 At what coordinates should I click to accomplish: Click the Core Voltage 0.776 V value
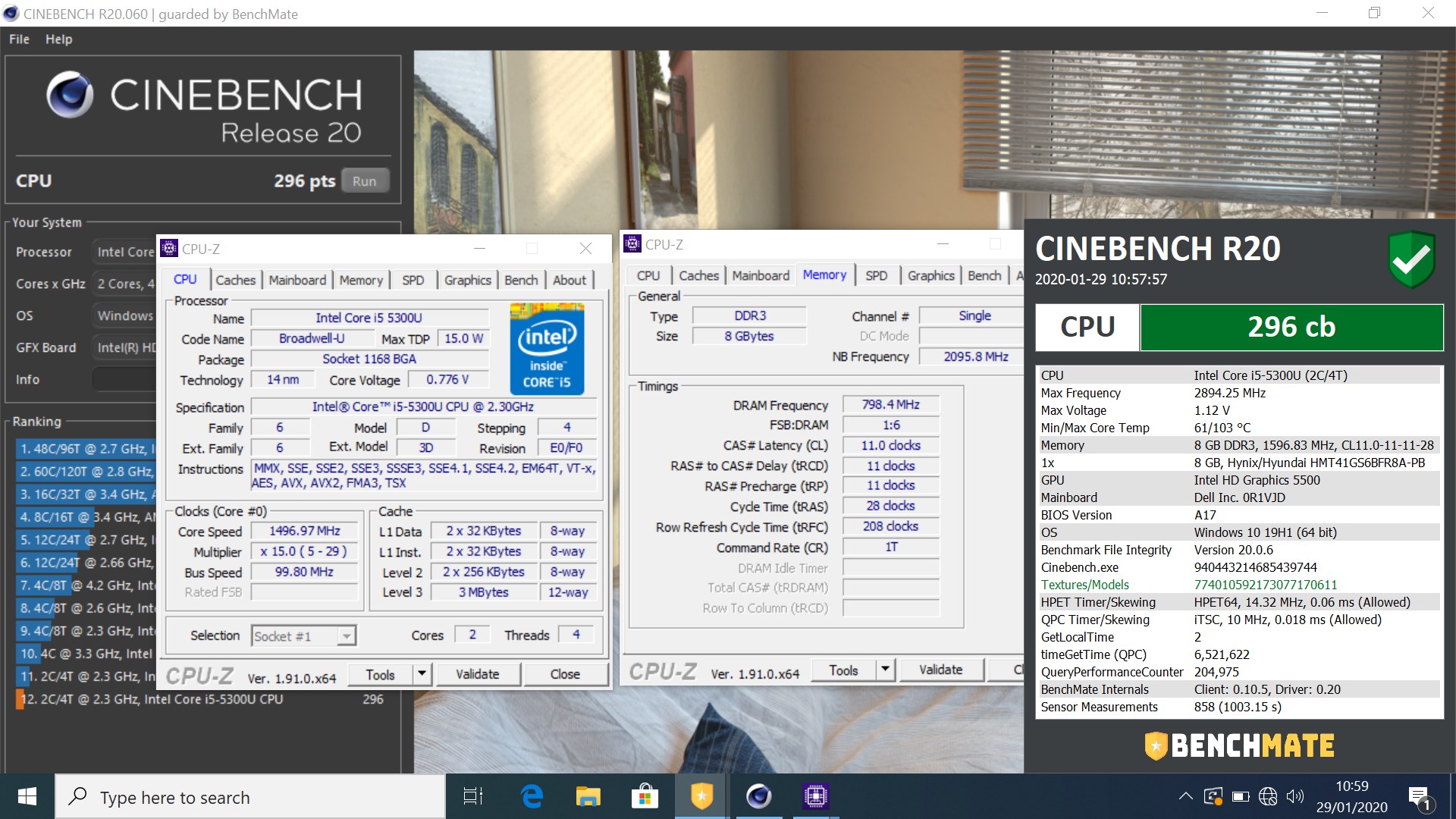[x=447, y=380]
